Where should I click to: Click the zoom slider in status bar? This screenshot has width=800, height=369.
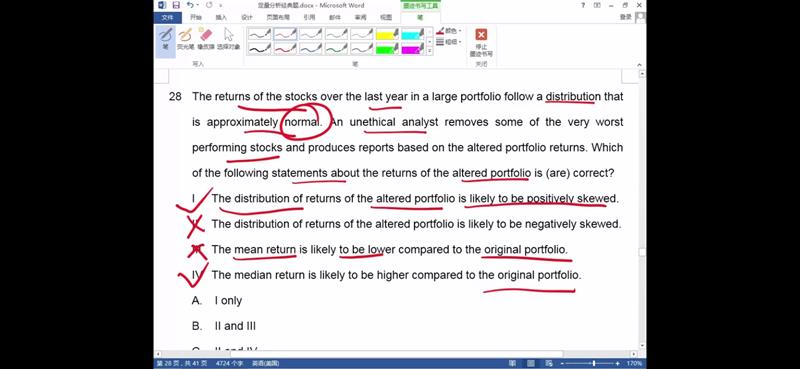593,363
